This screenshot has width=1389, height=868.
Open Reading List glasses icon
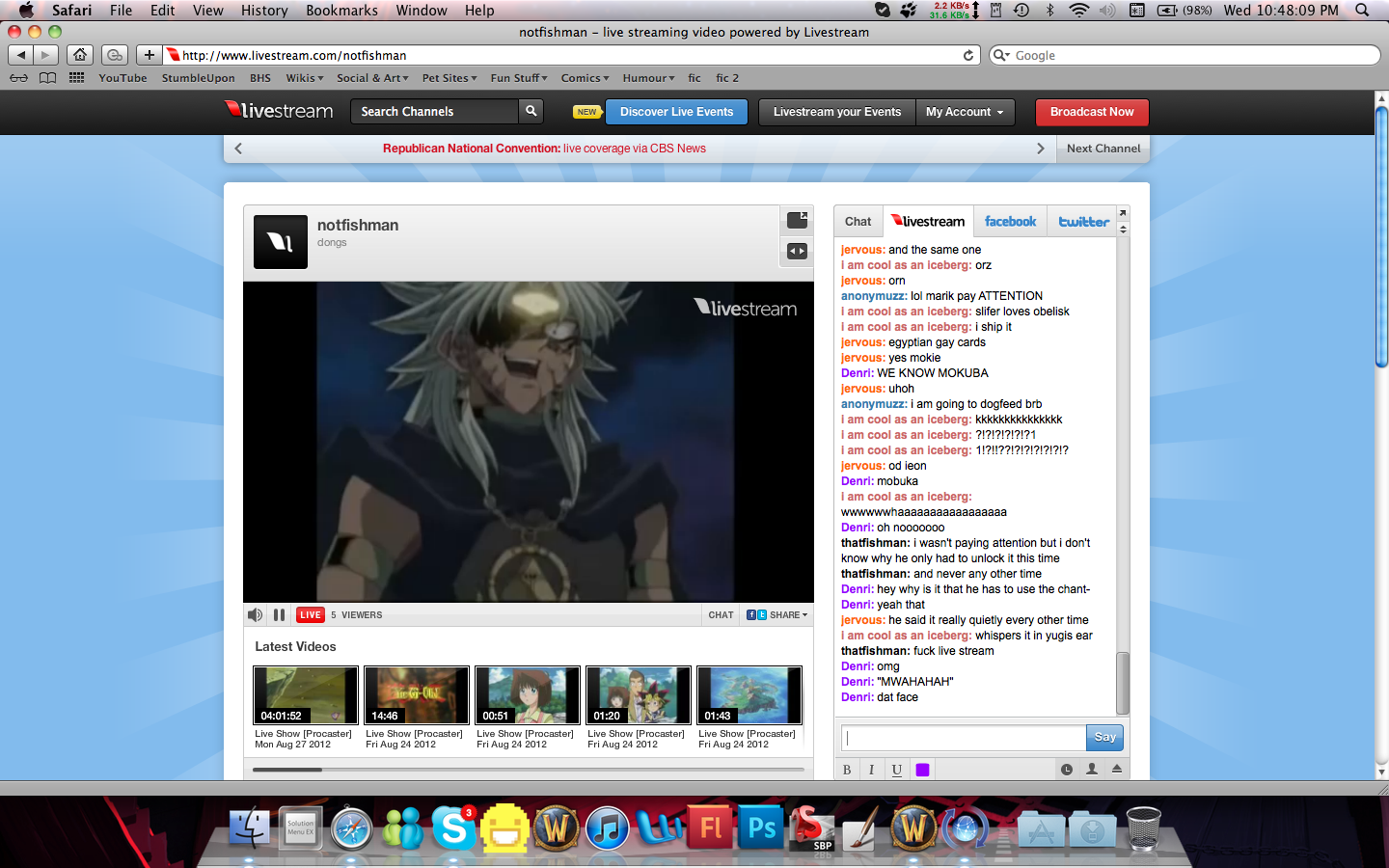(18, 78)
